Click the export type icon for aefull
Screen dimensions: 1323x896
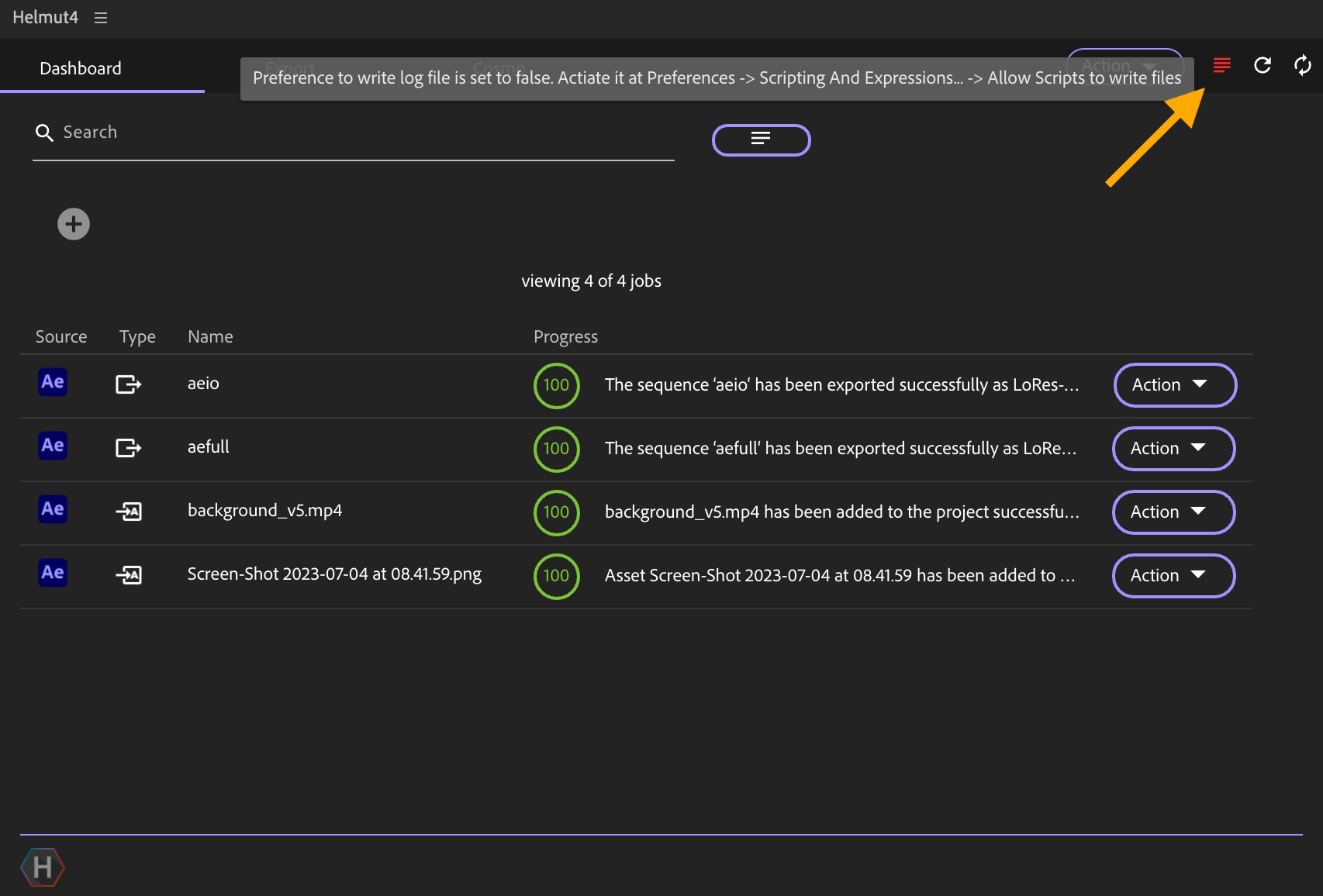point(129,448)
